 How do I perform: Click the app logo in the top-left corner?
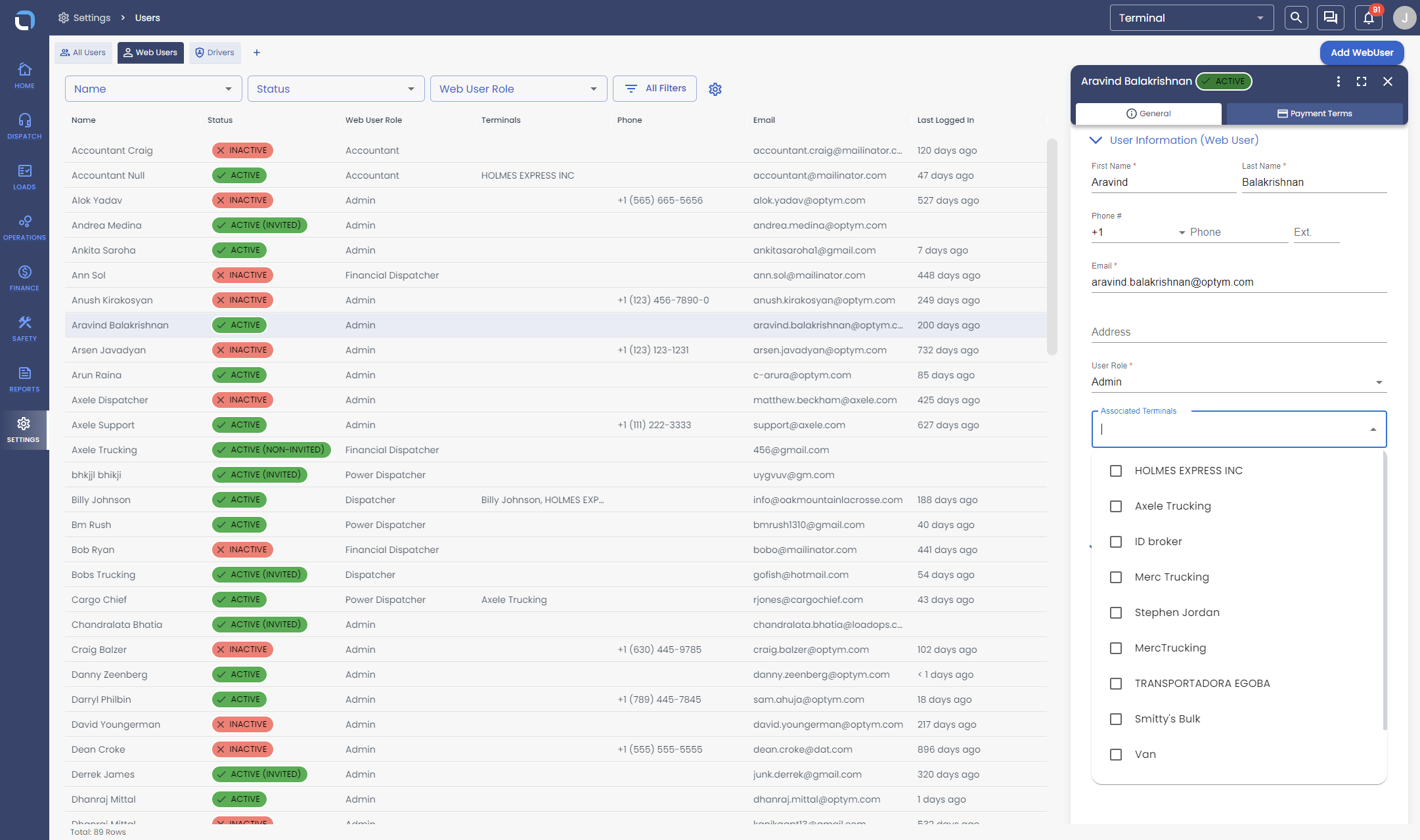coord(24,20)
